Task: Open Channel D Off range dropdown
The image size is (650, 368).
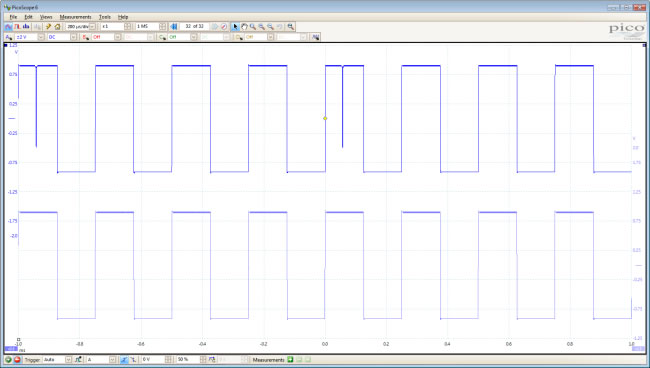Action: coord(270,37)
